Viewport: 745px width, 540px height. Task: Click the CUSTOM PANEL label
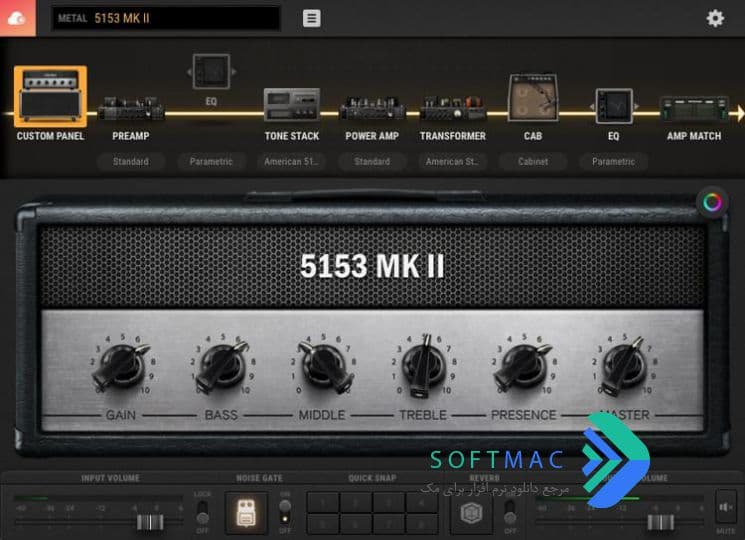(x=50, y=136)
